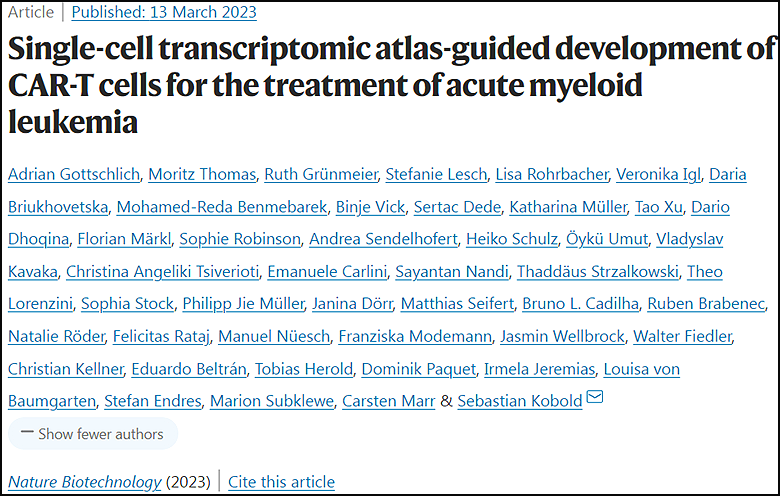Click the envelope icon after Sebastian Kobold
Screen dimensions: 780x496
tap(595, 397)
